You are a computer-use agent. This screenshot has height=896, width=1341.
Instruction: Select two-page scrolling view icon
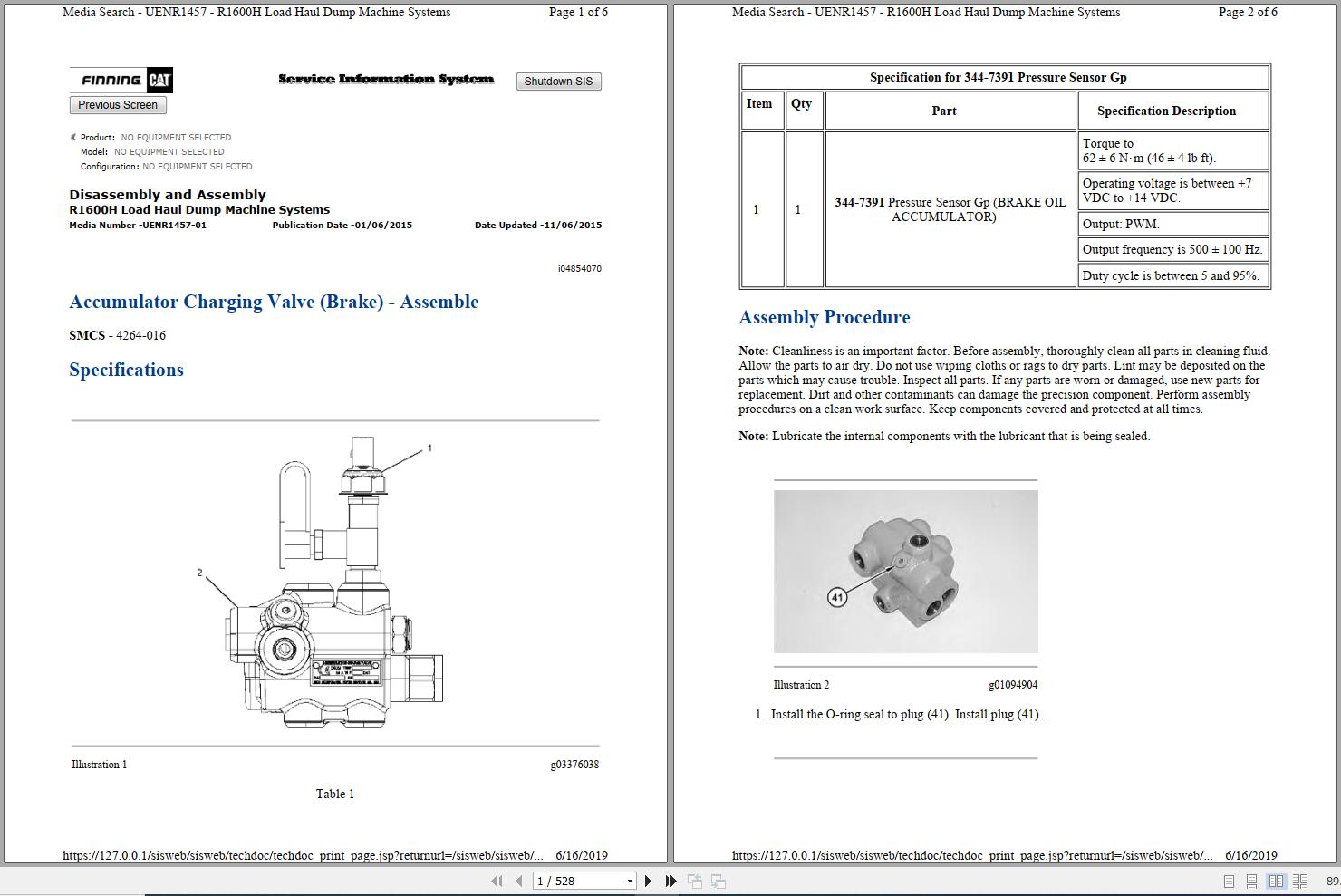[x=1299, y=880]
